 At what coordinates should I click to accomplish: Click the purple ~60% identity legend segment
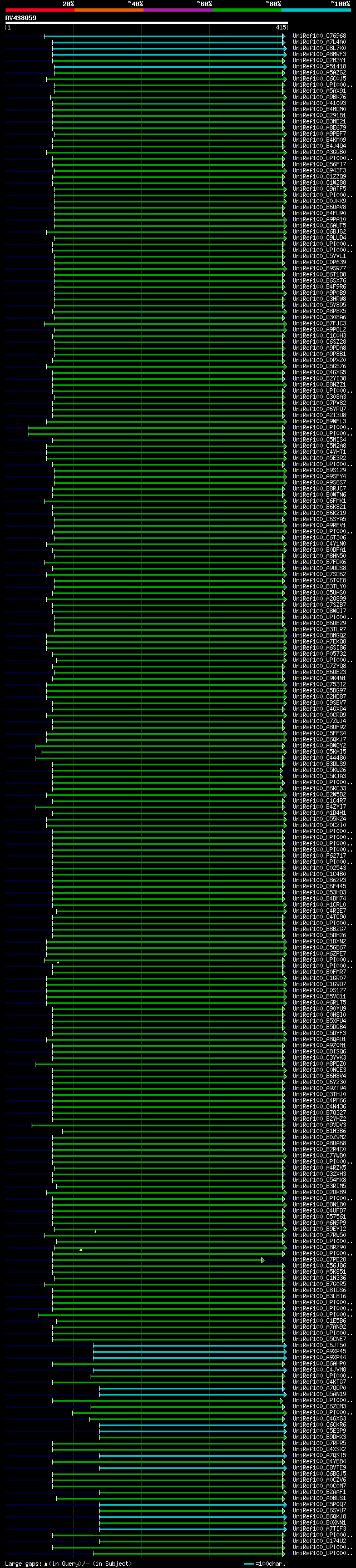(177, 10)
